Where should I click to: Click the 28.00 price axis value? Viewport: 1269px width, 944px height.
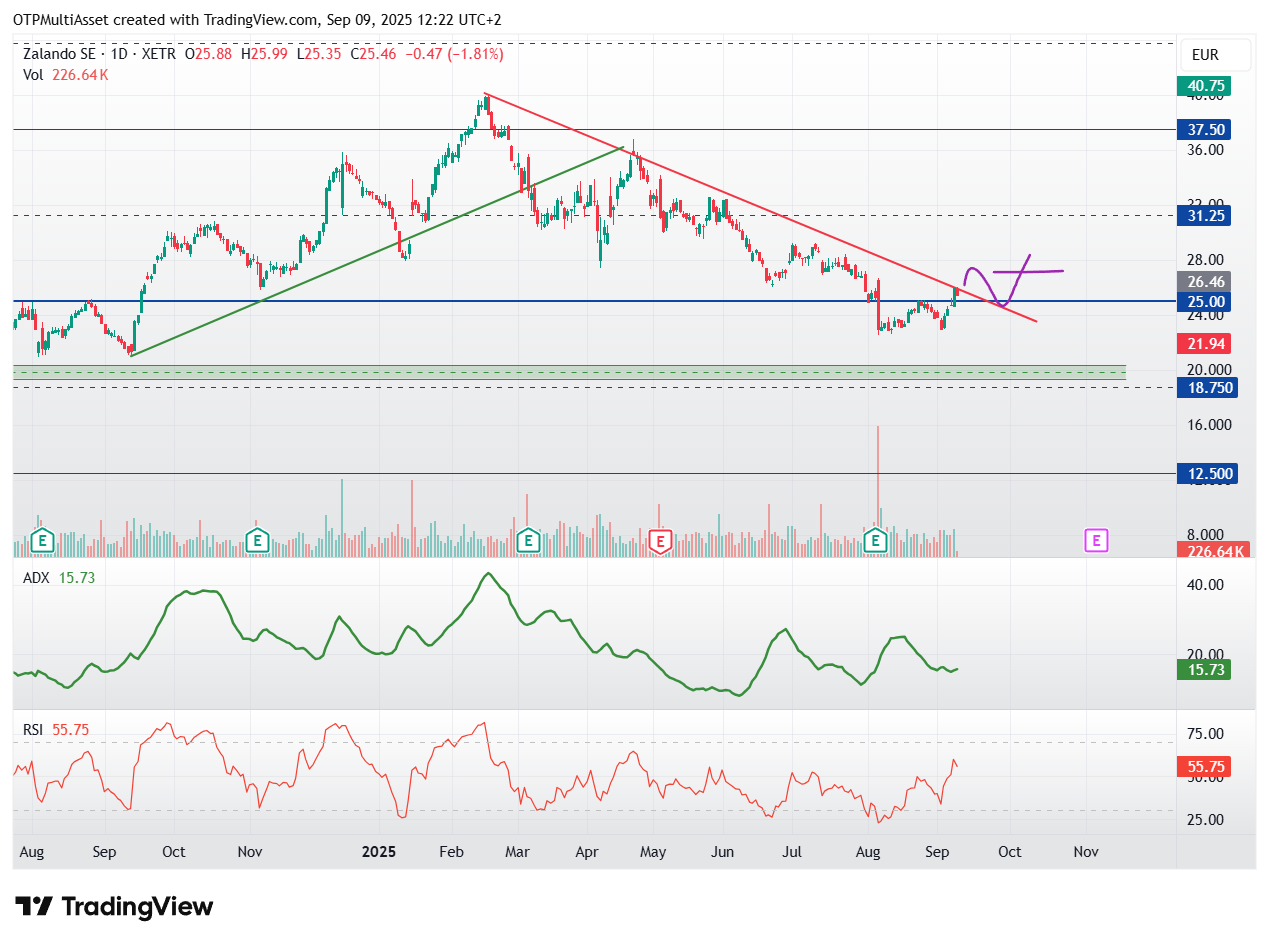click(x=1204, y=260)
